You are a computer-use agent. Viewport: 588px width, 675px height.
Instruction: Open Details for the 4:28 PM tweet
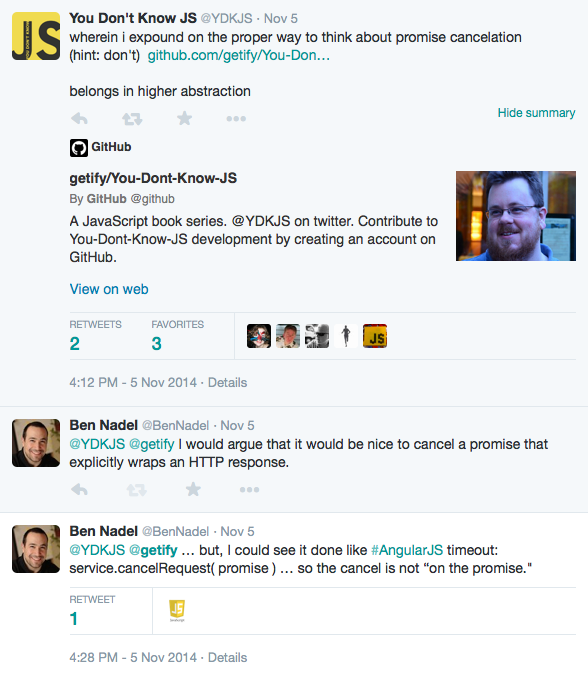coord(227,658)
